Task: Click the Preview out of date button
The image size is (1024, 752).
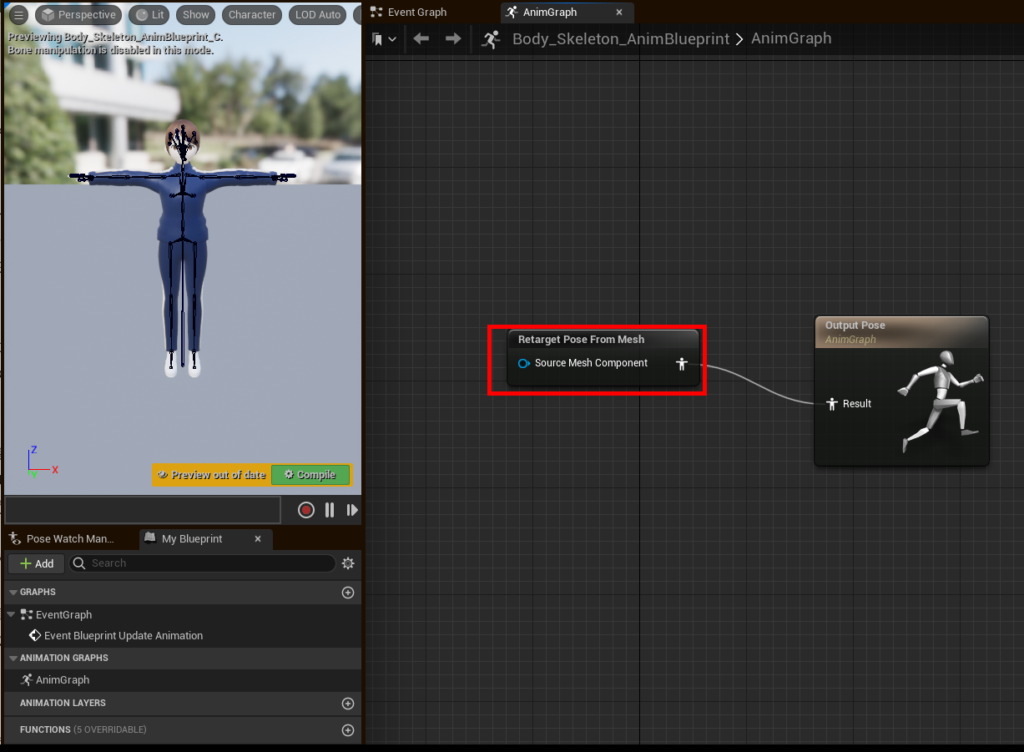Action: 212,475
